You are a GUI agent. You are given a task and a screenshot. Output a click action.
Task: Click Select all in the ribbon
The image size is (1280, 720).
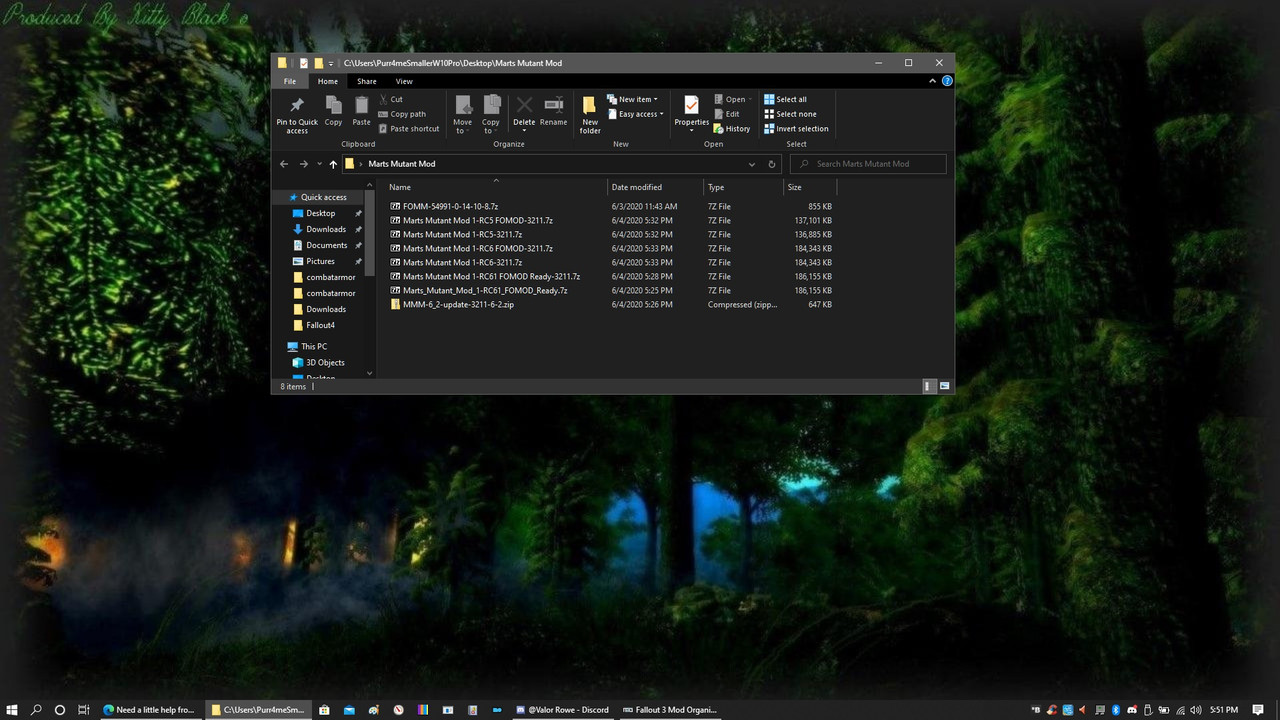[x=785, y=99]
